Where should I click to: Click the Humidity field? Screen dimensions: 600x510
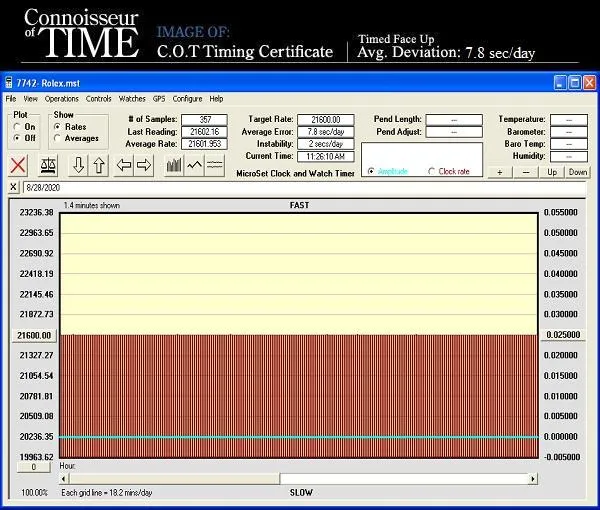pos(569,156)
